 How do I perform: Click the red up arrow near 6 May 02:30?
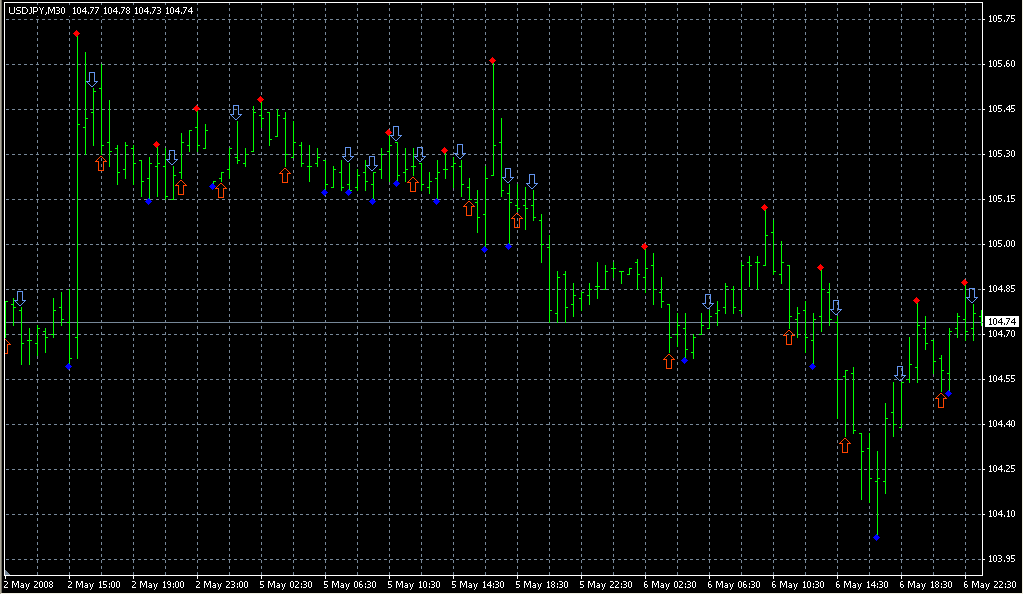click(669, 361)
